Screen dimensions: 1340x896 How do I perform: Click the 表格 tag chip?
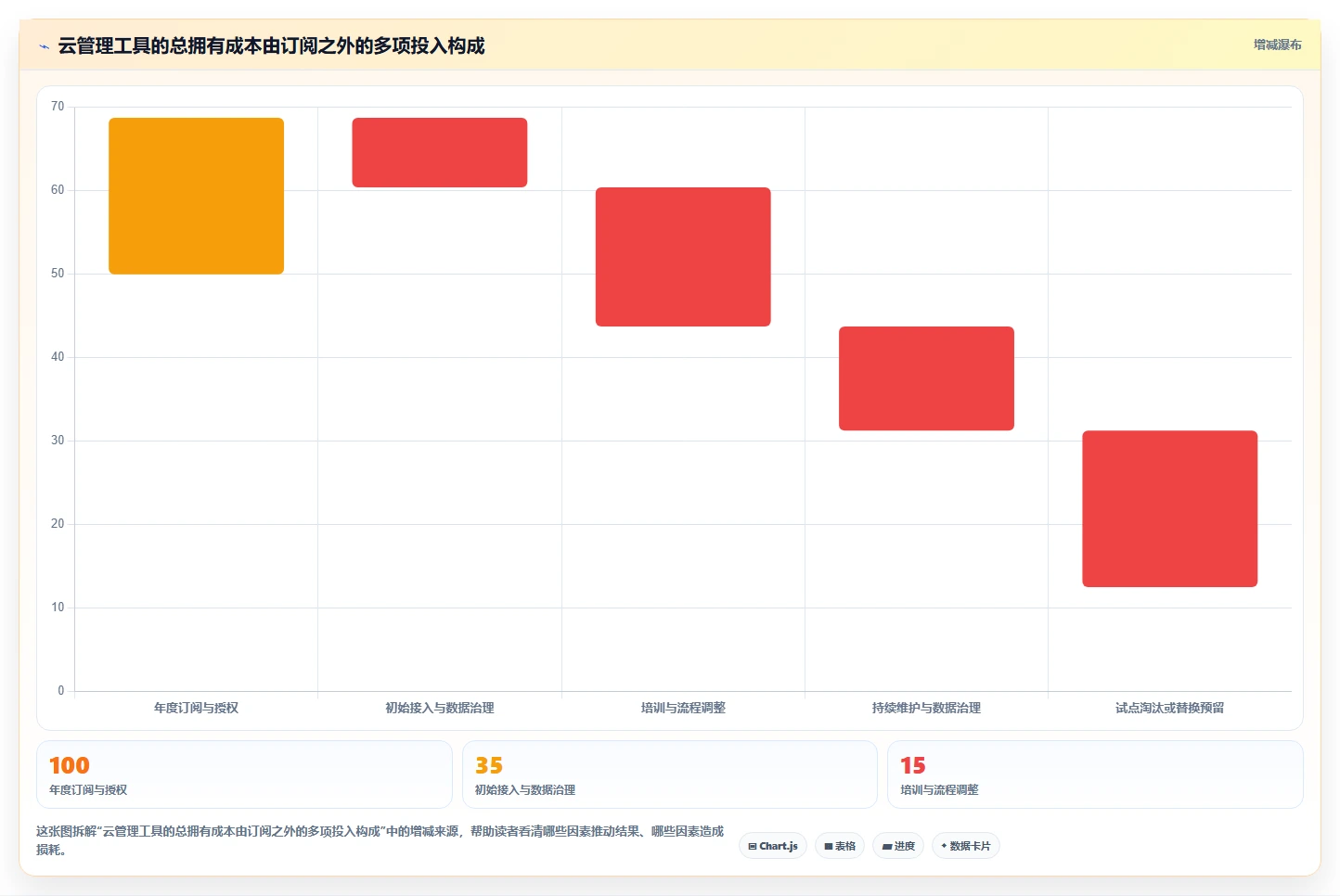point(840,846)
